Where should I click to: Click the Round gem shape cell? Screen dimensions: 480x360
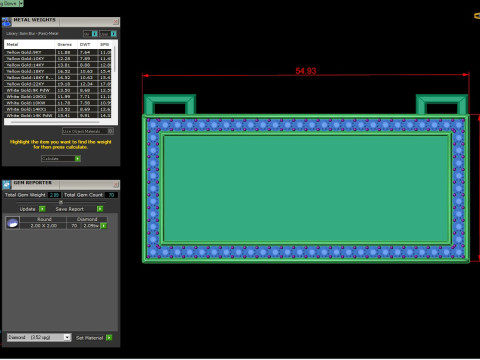[x=43, y=219]
